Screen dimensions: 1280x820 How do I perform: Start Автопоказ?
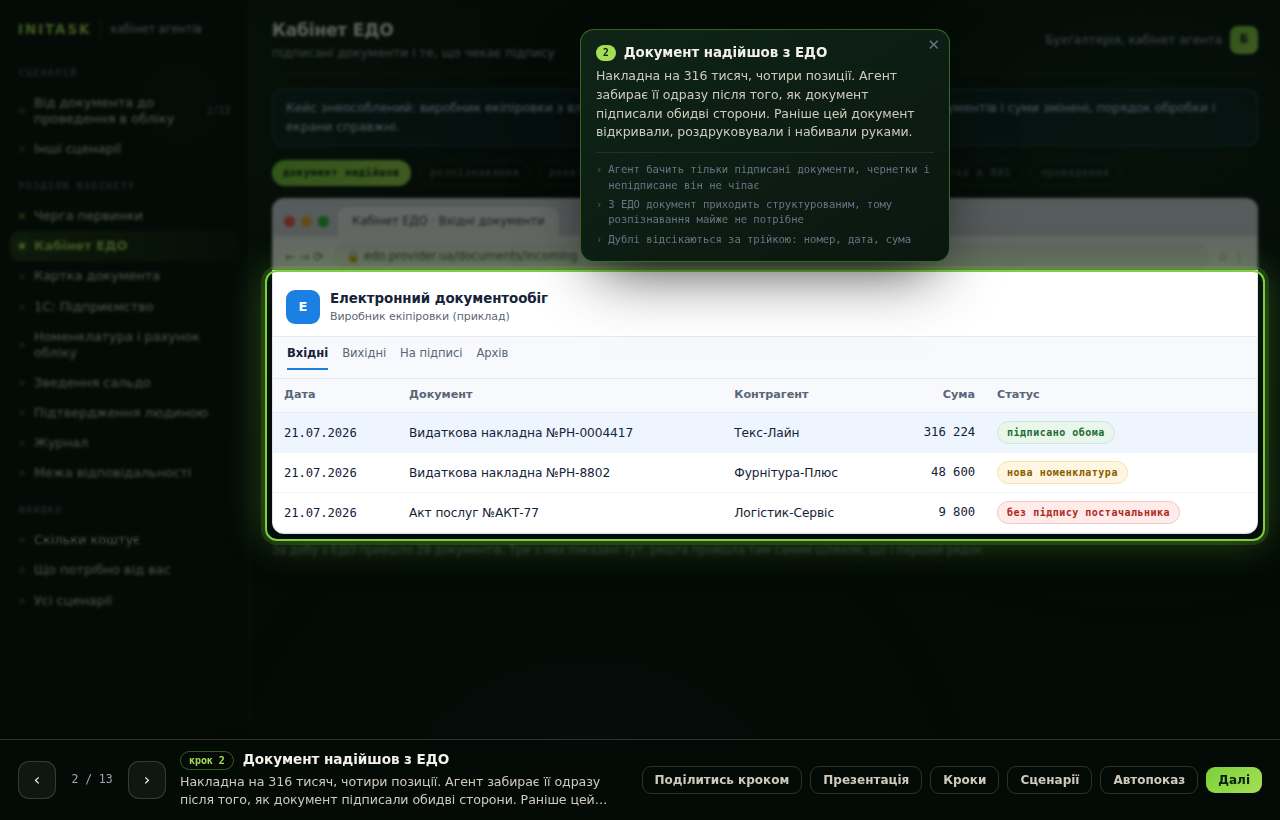[1149, 780]
